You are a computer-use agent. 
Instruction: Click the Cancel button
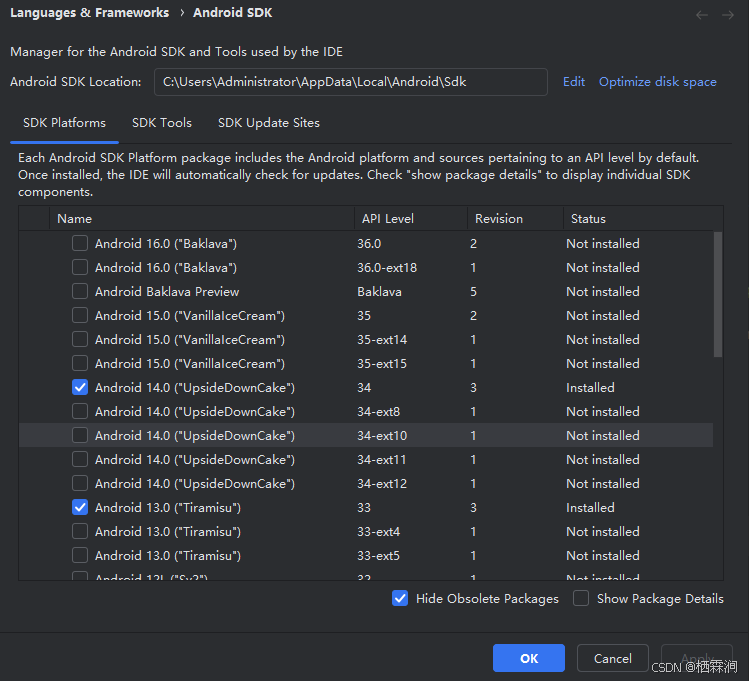pyautogui.click(x=612, y=658)
